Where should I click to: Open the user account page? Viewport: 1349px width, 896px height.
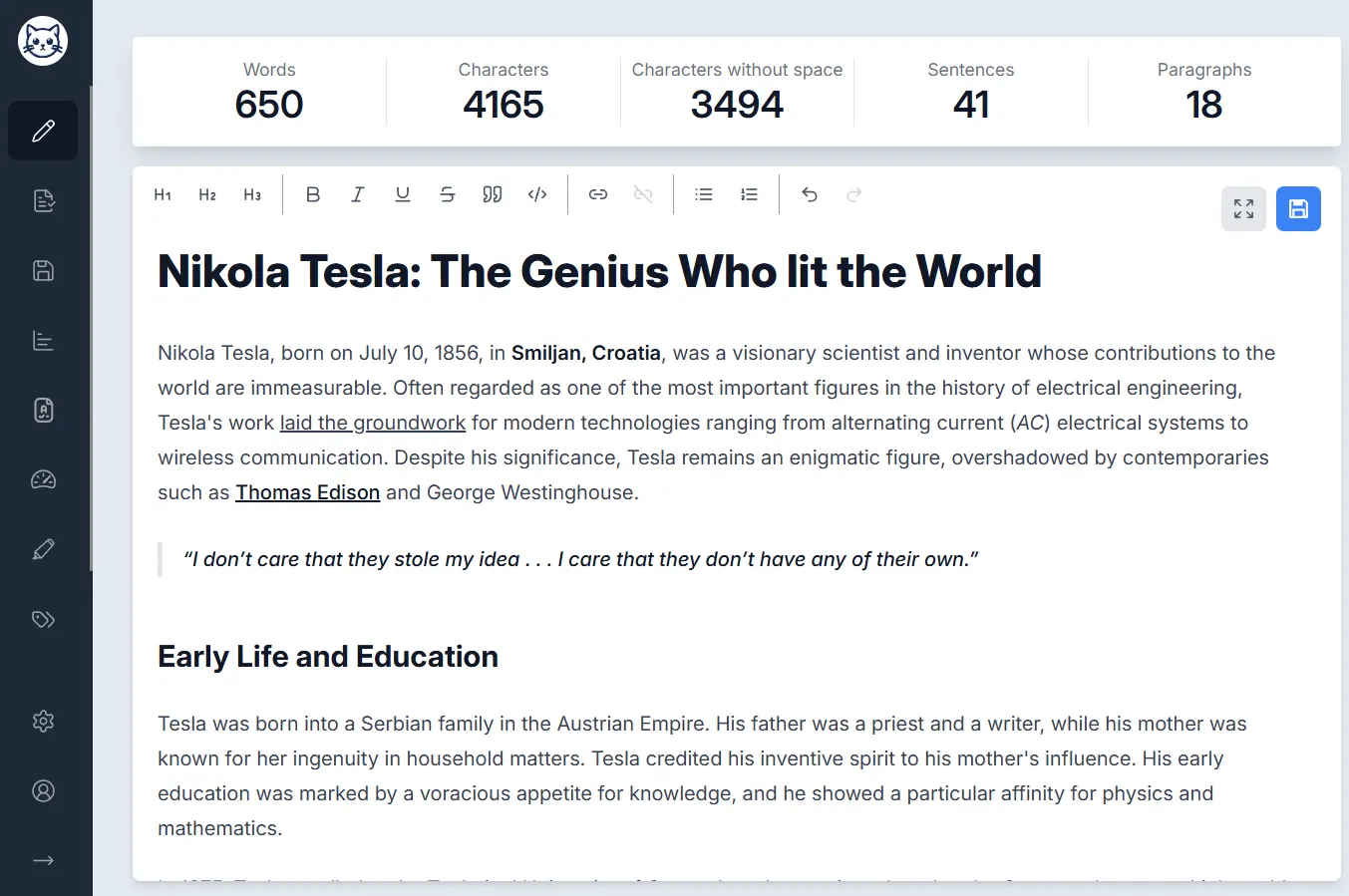tap(43, 791)
